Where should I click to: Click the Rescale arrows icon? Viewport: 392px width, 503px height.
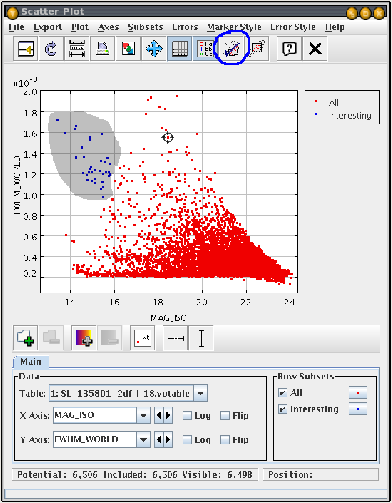[x=154, y=49]
